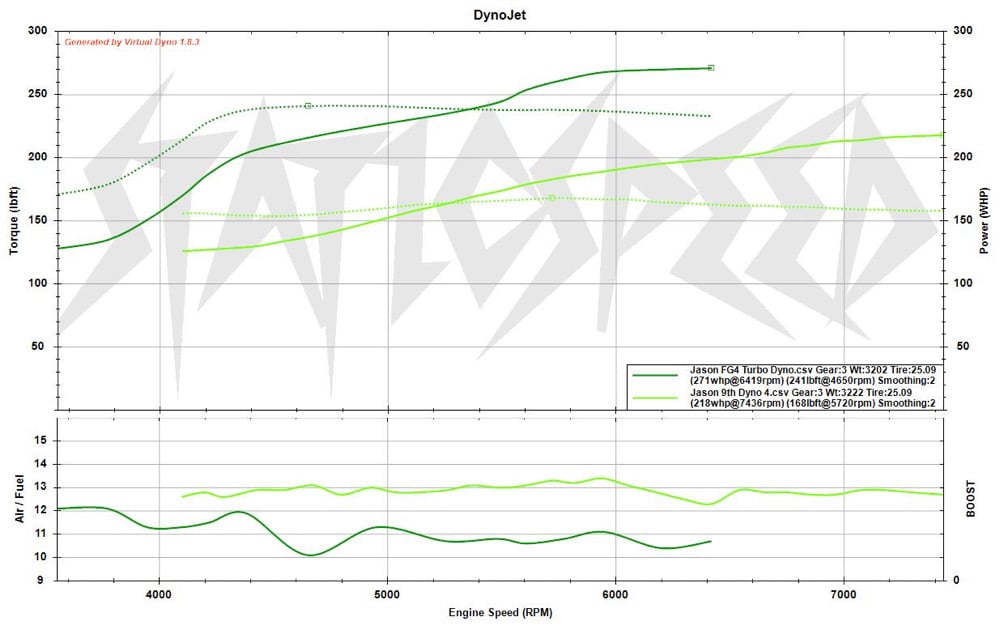Click the Air / Fuel axis label
This screenshot has width=1000, height=626.
(15, 497)
